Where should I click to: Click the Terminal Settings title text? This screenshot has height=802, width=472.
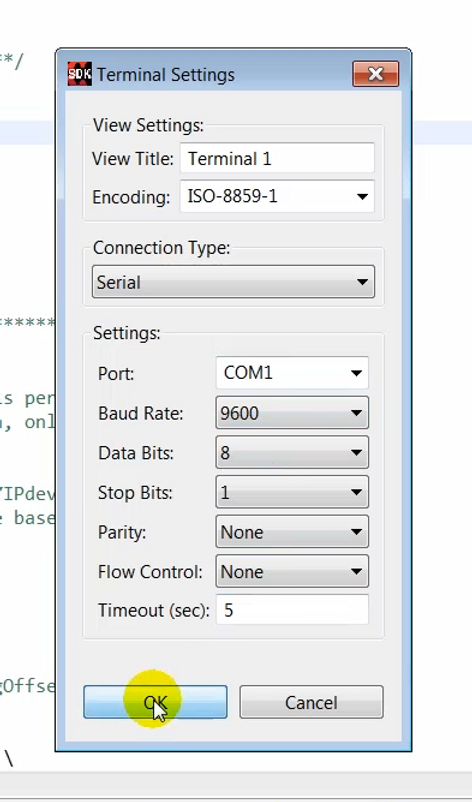pyautogui.click(x=166, y=75)
